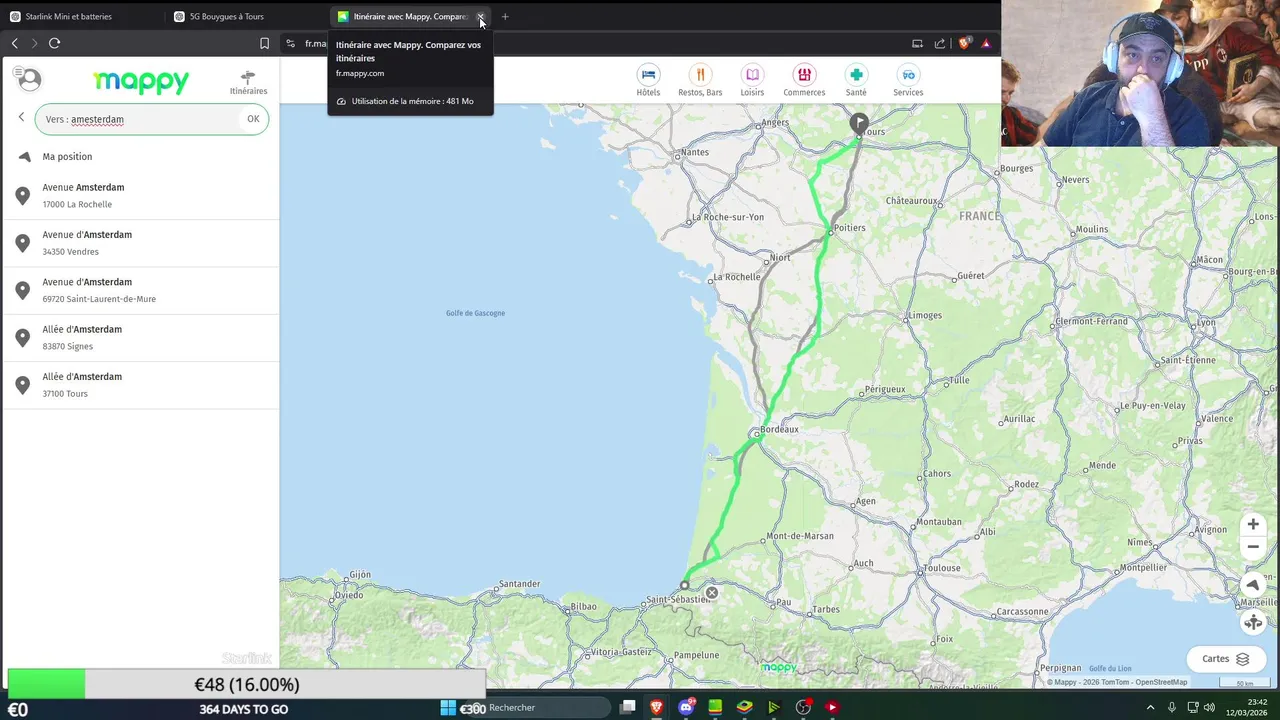The image size is (1280, 720).
Task: Close the Itinéraire avec Mappy tab
Action: (480, 17)
